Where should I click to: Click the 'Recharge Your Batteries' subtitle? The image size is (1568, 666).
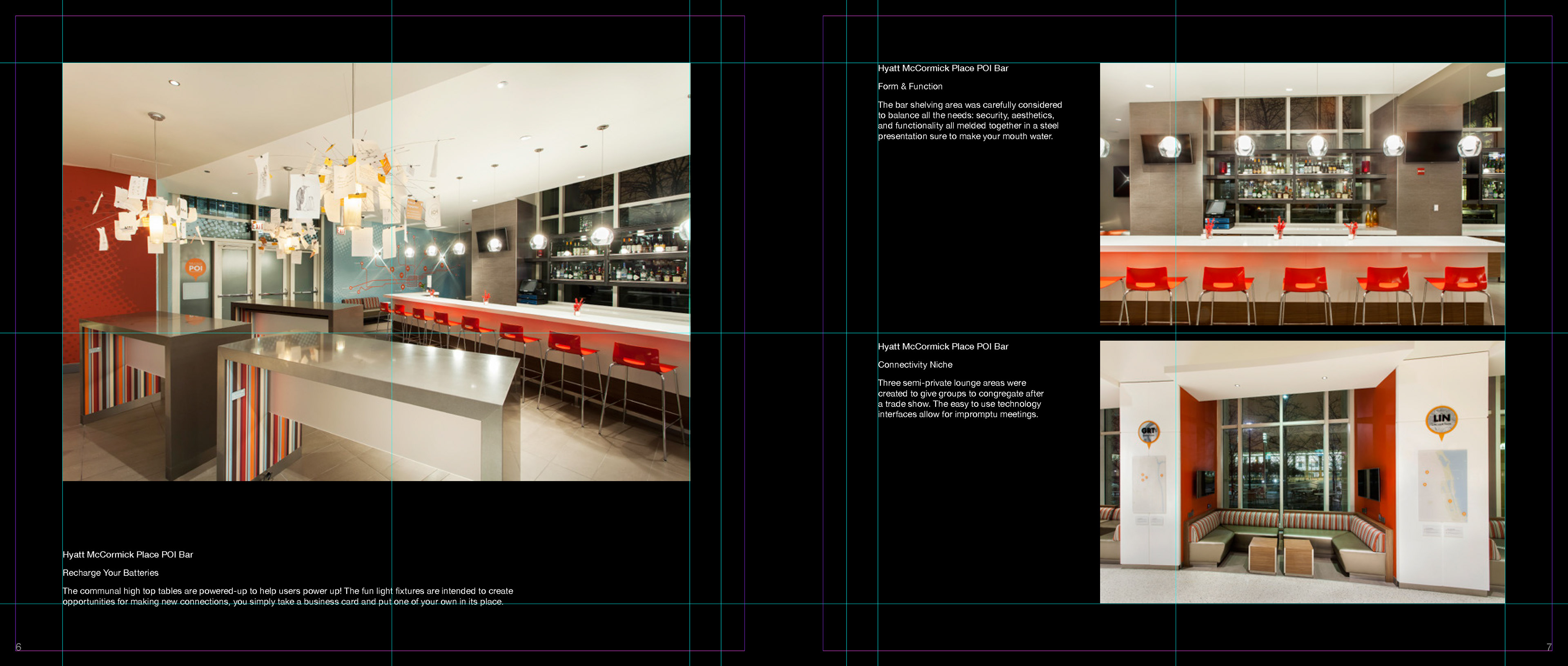click(x=110, y=573)
